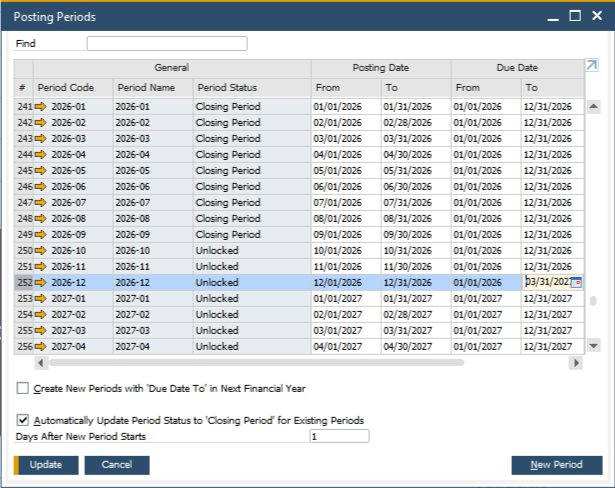The width and height of the screenshot is (615, 488).
Task: Click the vertical scrollbar thumb
Action: [x=593, y=301]
